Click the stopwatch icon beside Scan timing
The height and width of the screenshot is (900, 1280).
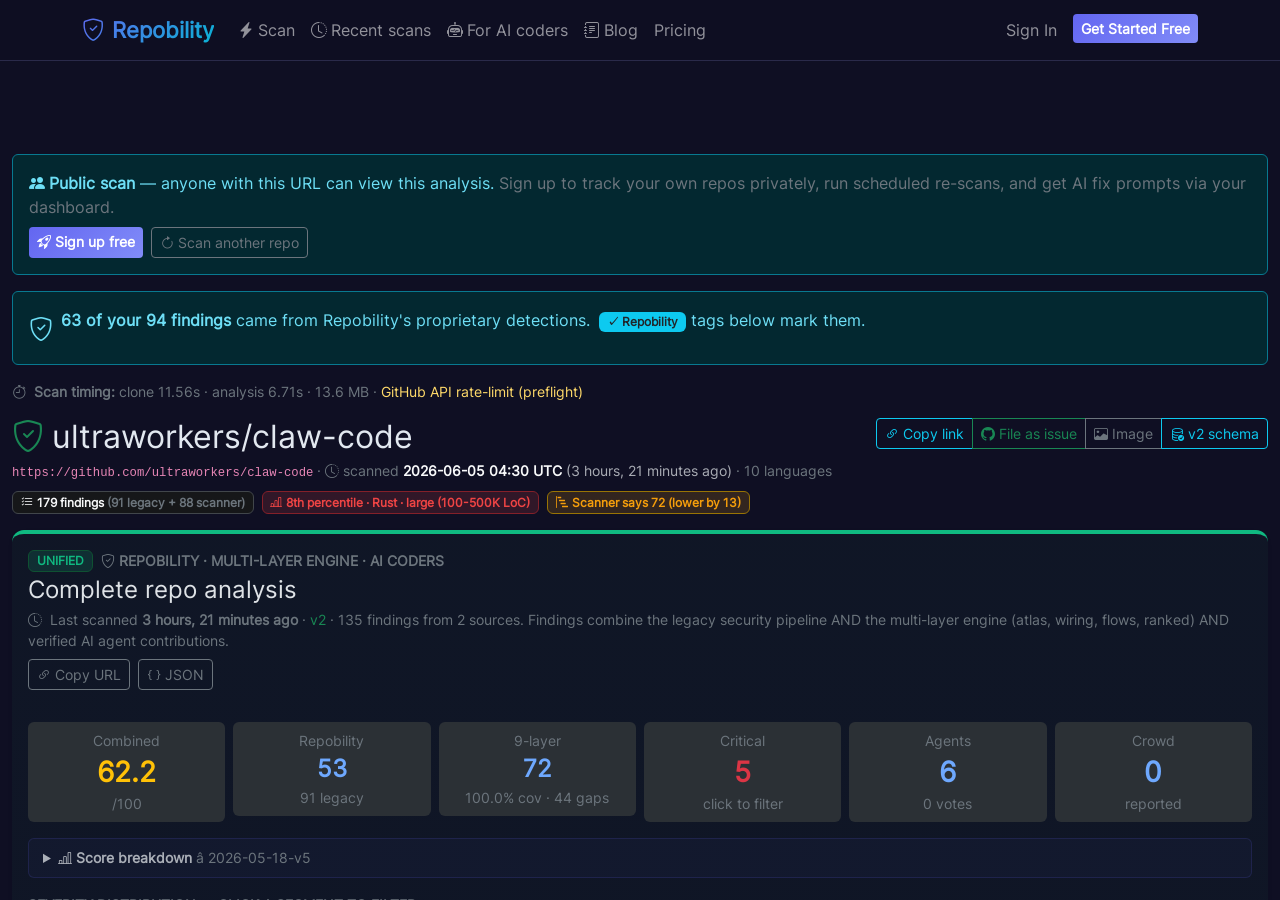(20, 392)
